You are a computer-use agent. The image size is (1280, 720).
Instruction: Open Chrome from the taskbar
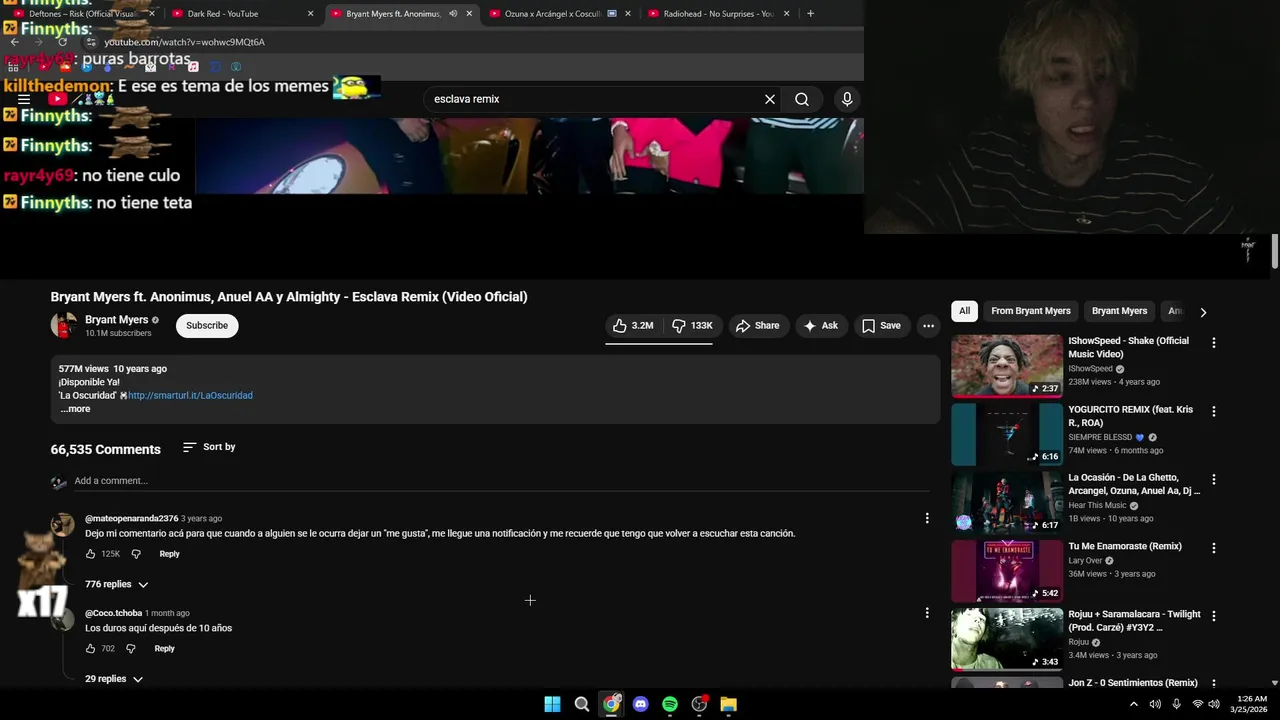click(611, 704)
